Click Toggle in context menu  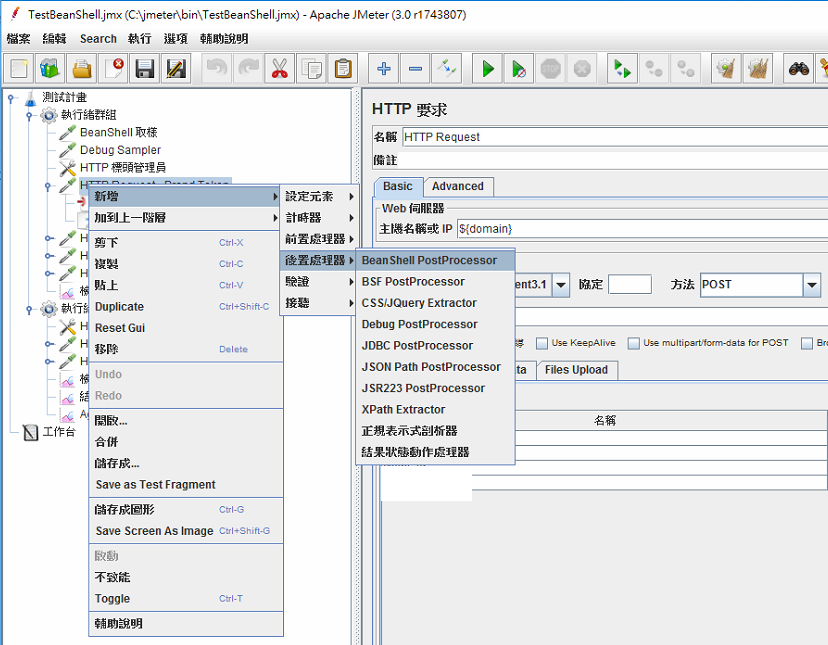pos(185,599)
